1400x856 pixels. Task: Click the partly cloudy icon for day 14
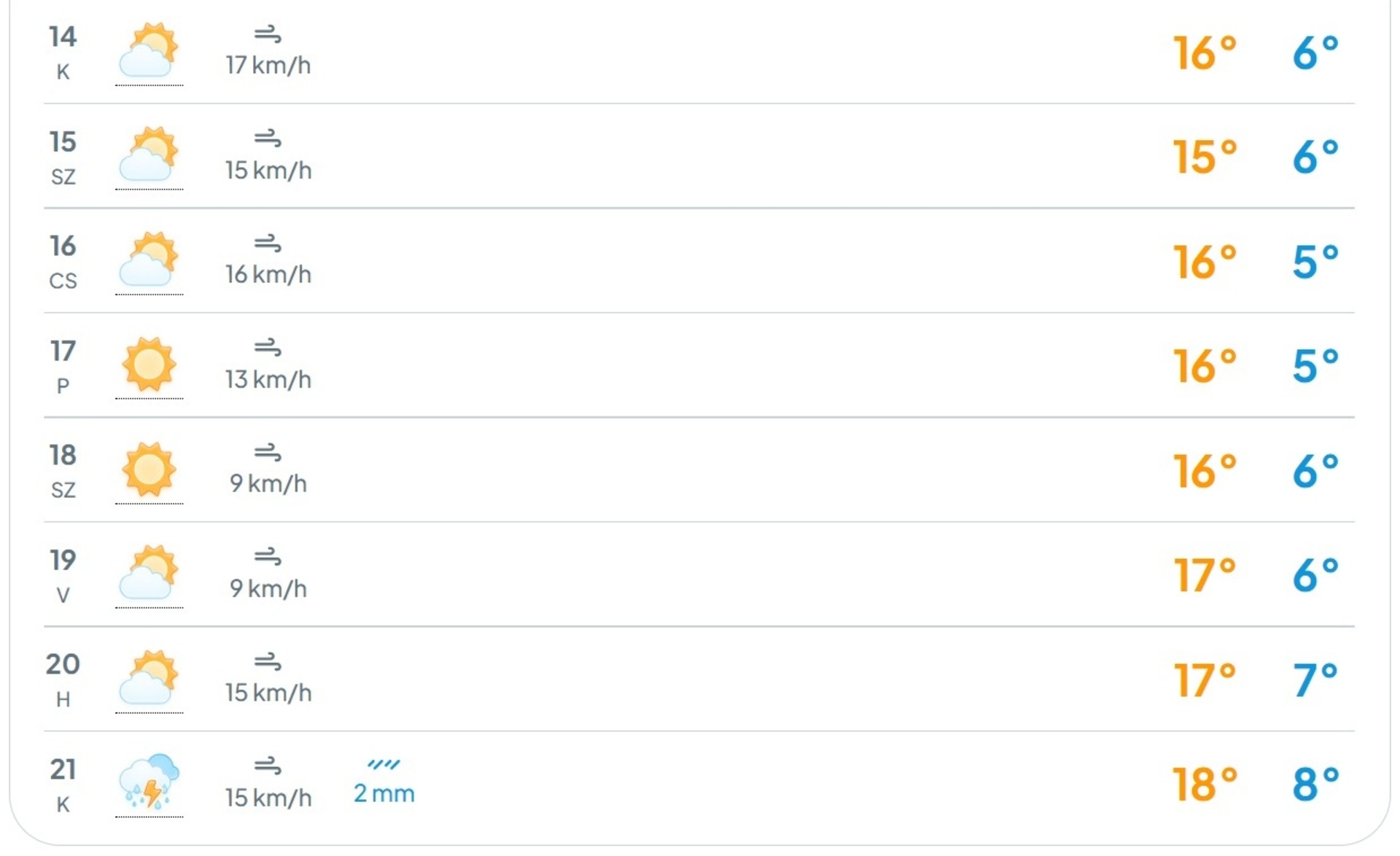tap(149, 51)
